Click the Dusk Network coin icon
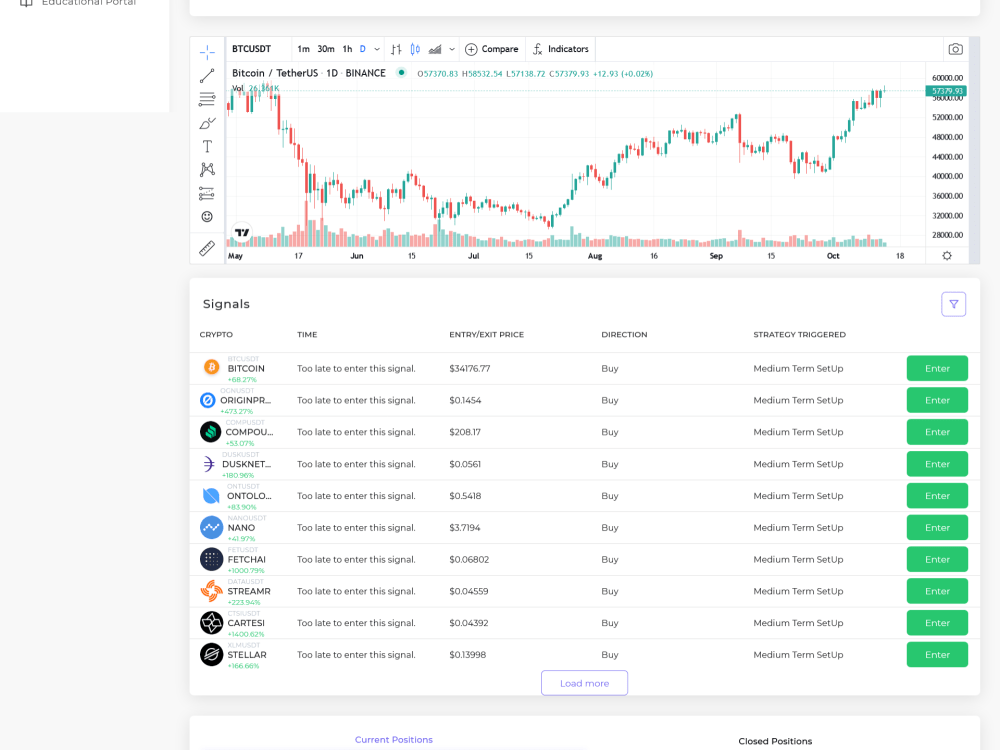This screenshot has height=750, width=1000. pyautogui.click(x=209, y=464)
